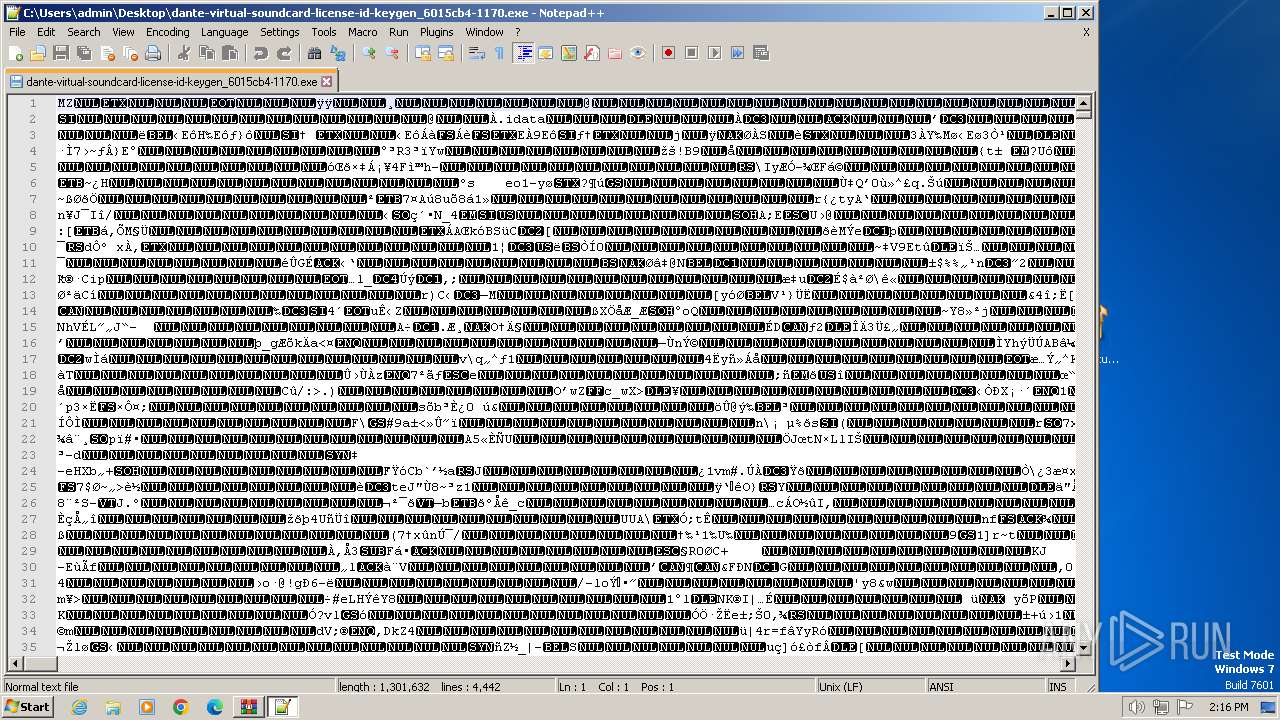Toggle synchronize vertical scrolling icon
The height and width of the screenshot is (720, 1280).
423,53
